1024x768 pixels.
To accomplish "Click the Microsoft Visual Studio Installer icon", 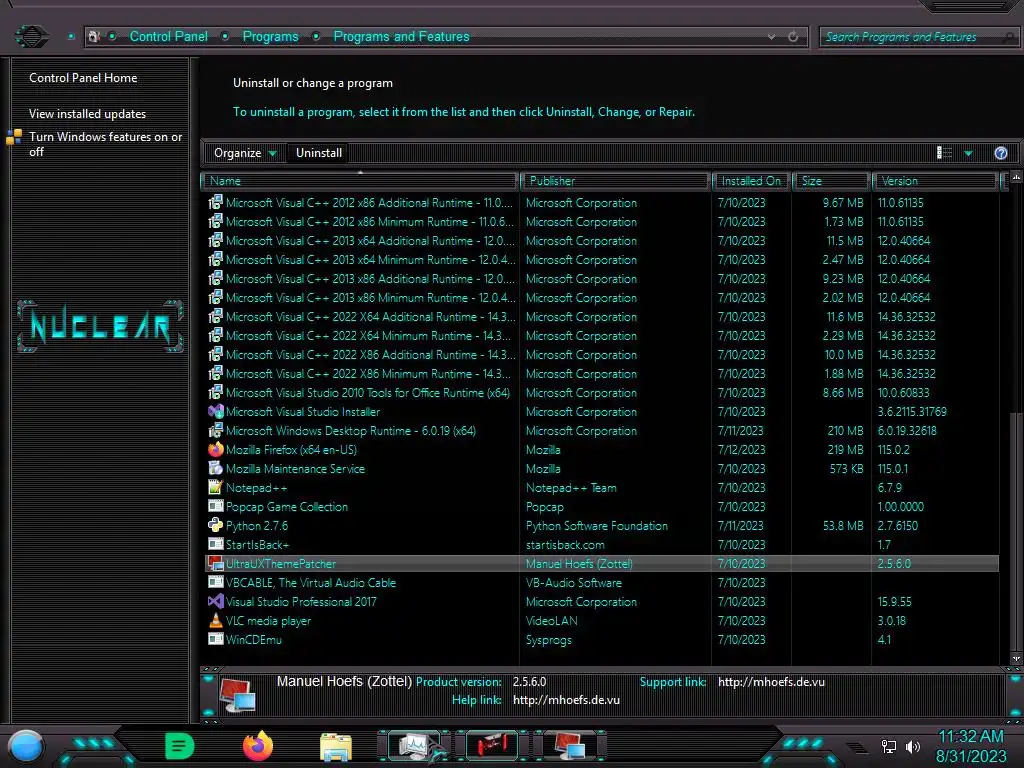I will click(x=216, y=411).
